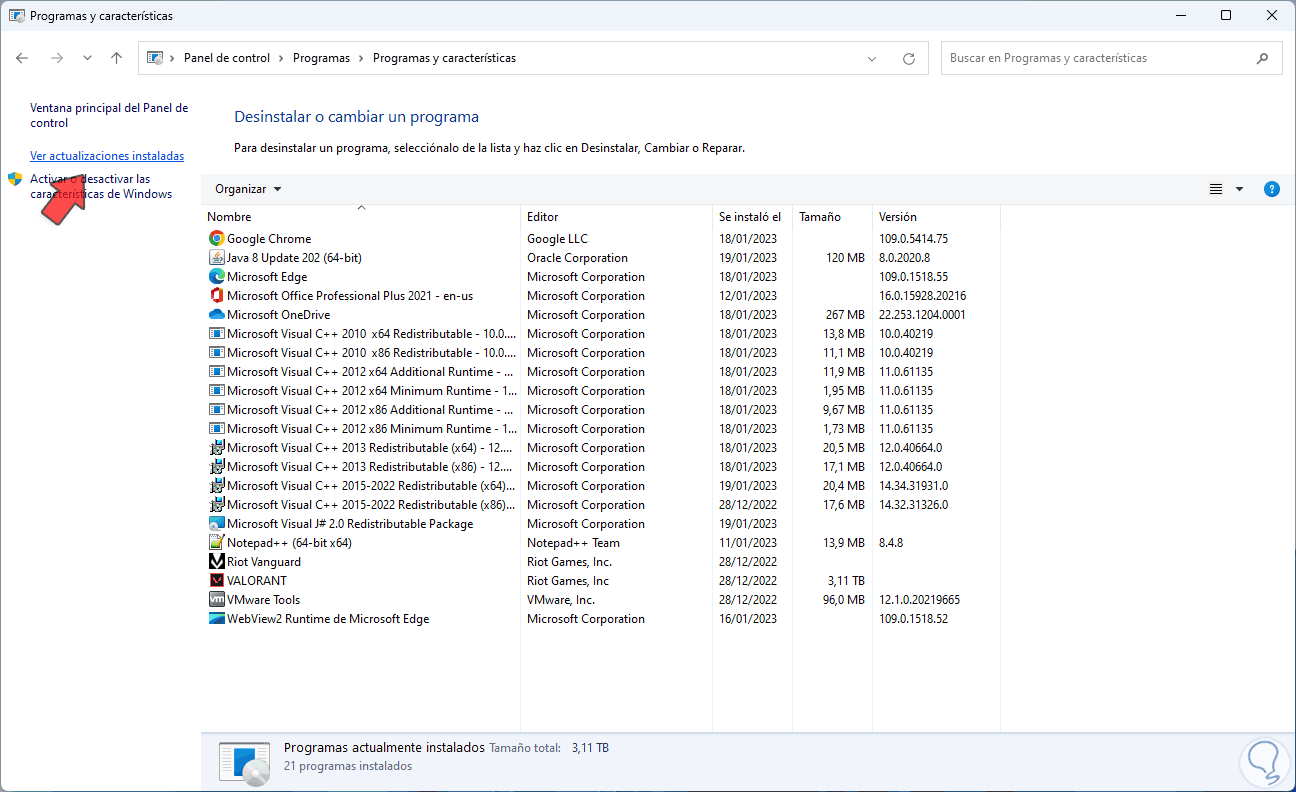Viewport: 1296px width, 792px height.
Task: Click the Refresh icon in address bar
Action: pos(909,58)
